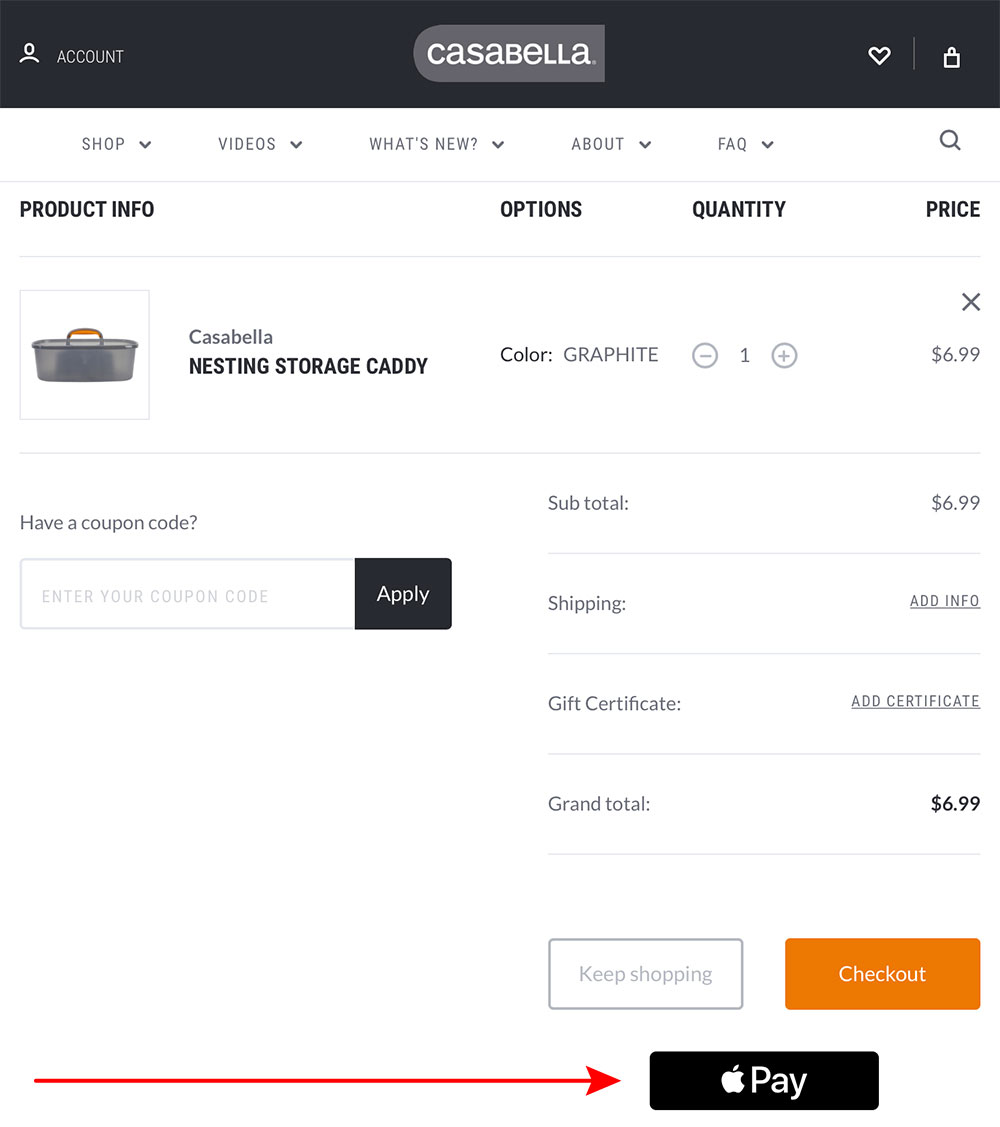This screenshot has width=1000, height=1127.
Task: Click the GRAPHITE color option text
Action: click(x=610, y=355)
